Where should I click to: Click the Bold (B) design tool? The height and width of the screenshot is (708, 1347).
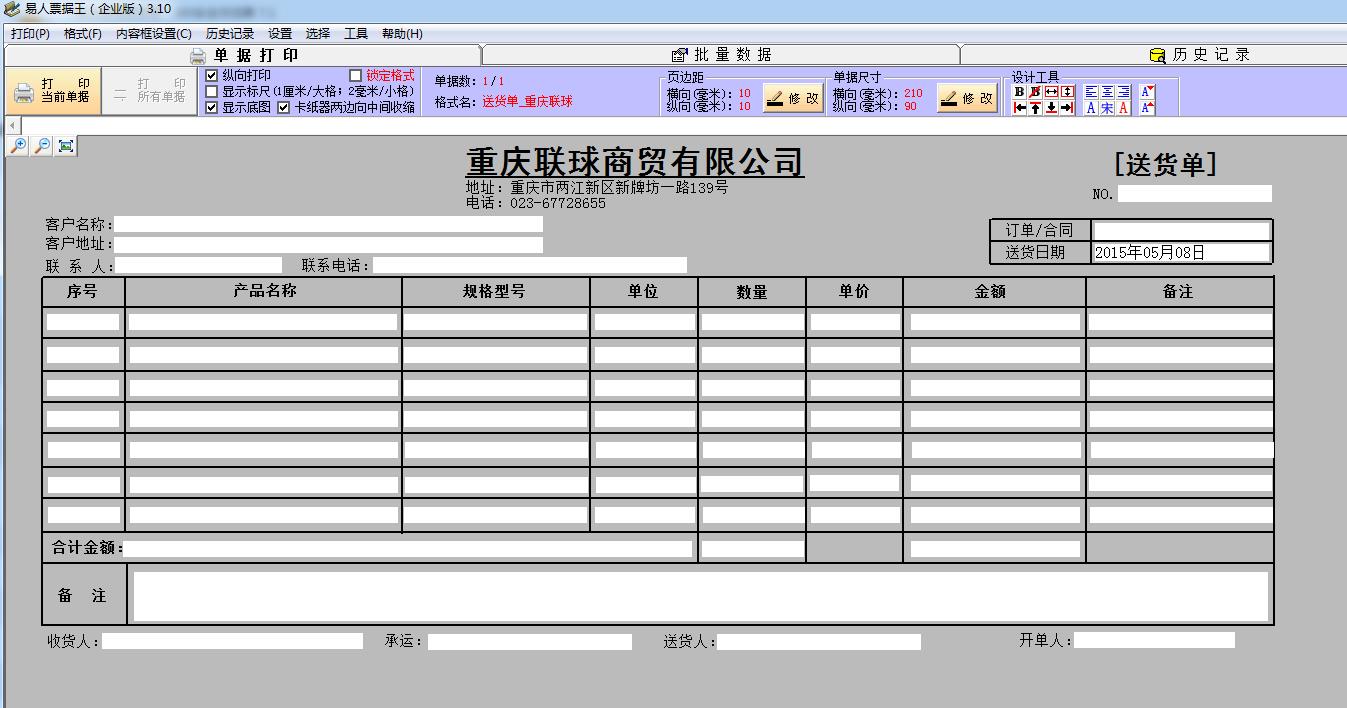(x=1020, y=91)
